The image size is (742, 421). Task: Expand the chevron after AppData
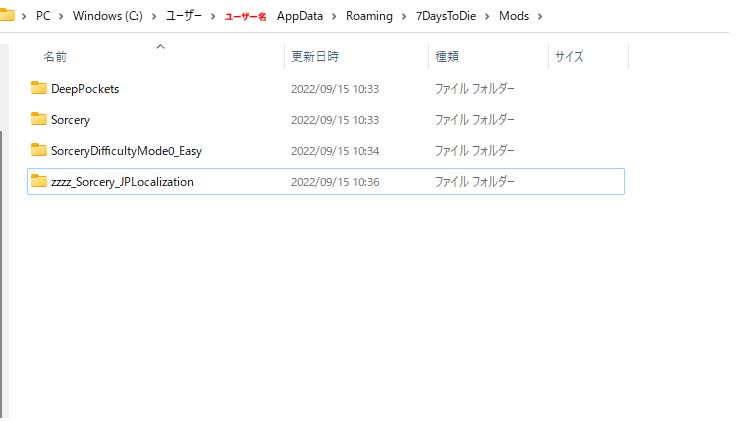[334, 17]
